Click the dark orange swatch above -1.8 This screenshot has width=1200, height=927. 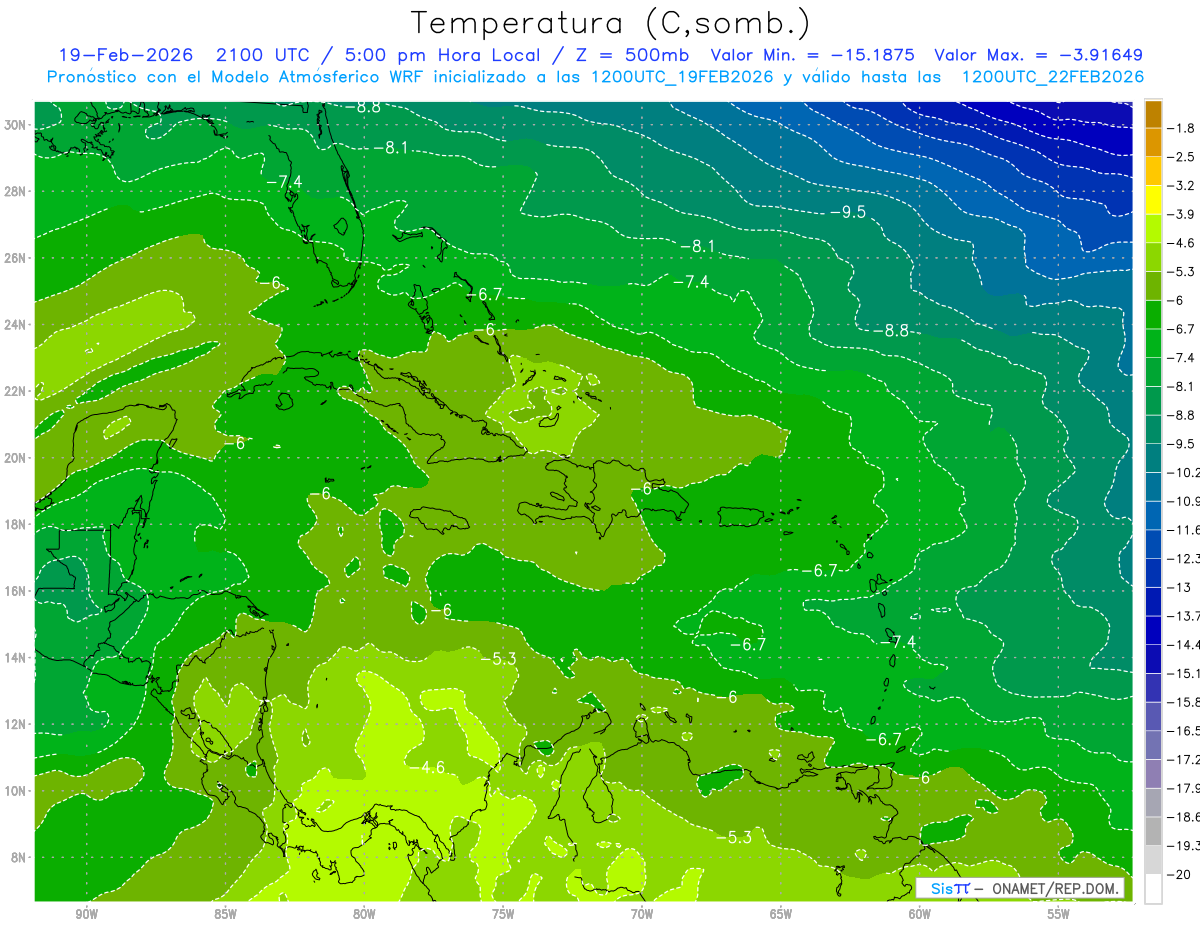[x=1153, y=114]
